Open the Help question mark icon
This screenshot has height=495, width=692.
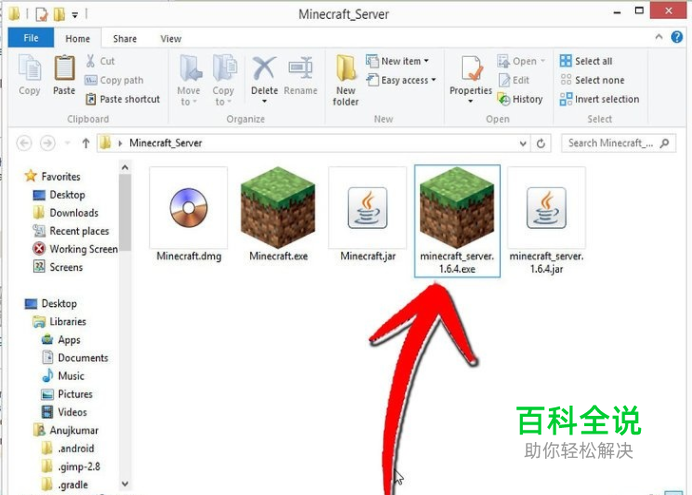[677, 37]
